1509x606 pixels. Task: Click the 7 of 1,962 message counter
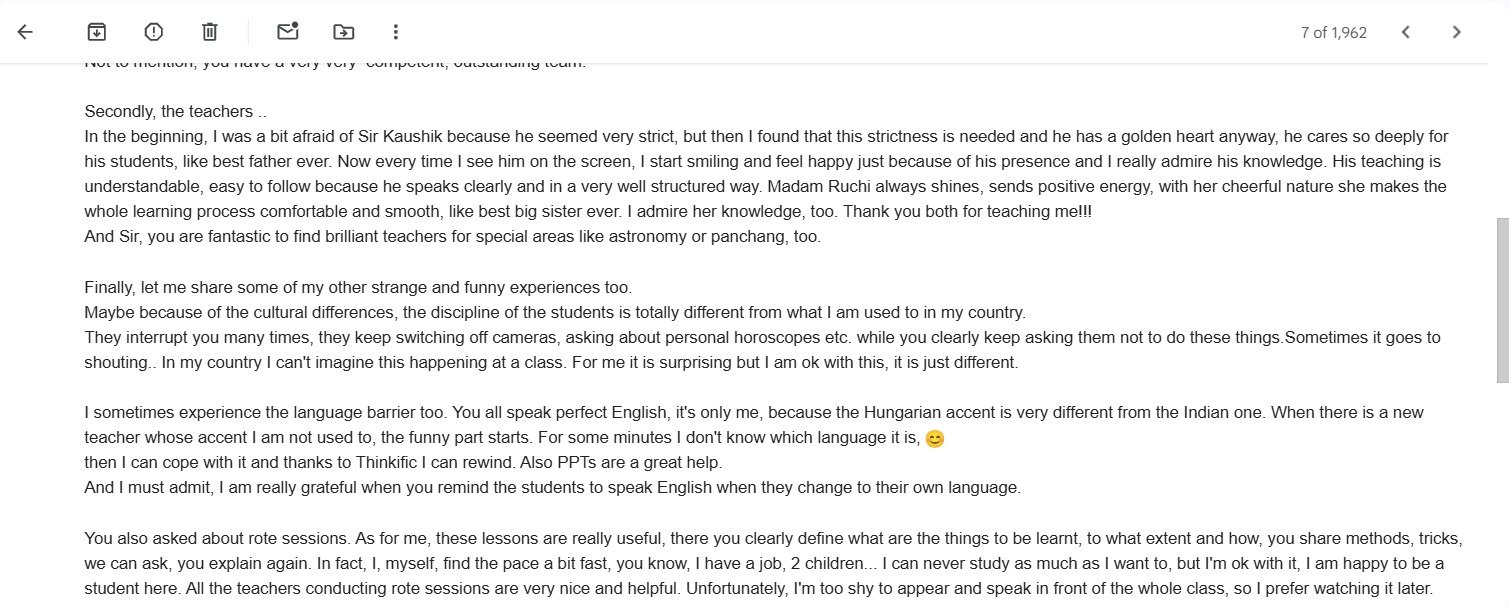click(x=1333, y=32)
